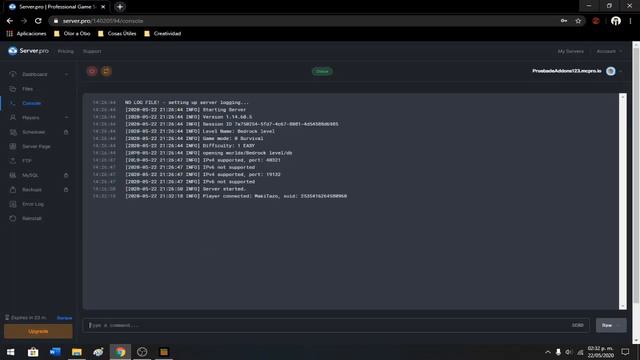Screen dimensions: 640x360
Task: Click the server avatar icon
Action: pos(611,71)
